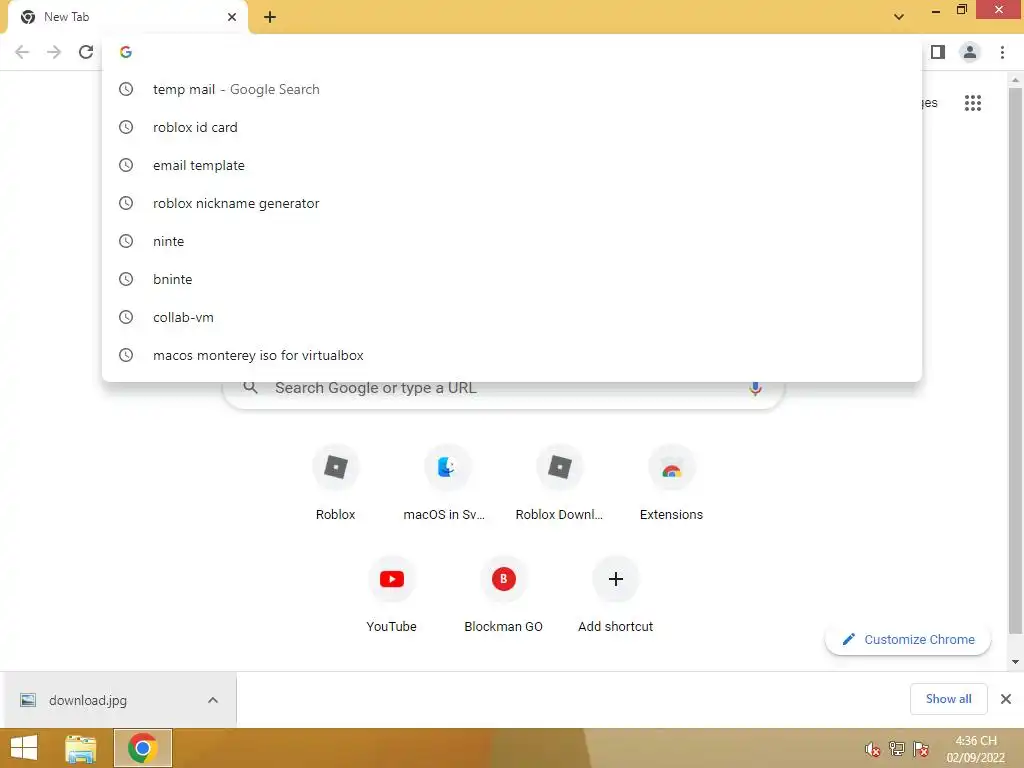Screen dimensions: 1024x768
Task: Click the taskbar clock 4:36 CH
Action: pos(976,748)
